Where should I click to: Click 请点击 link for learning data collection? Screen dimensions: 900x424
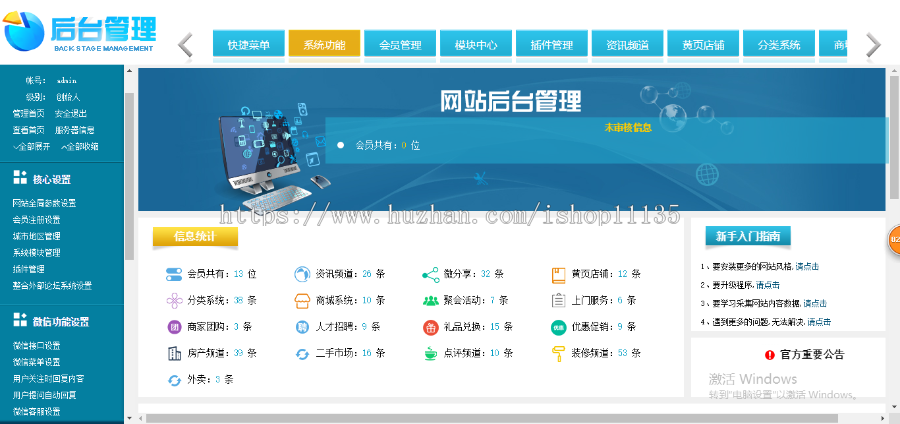[x=814, y=303]
